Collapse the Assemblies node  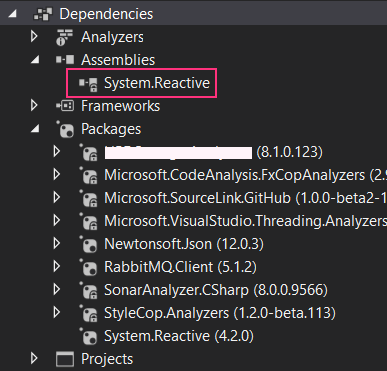coord(35,60)
